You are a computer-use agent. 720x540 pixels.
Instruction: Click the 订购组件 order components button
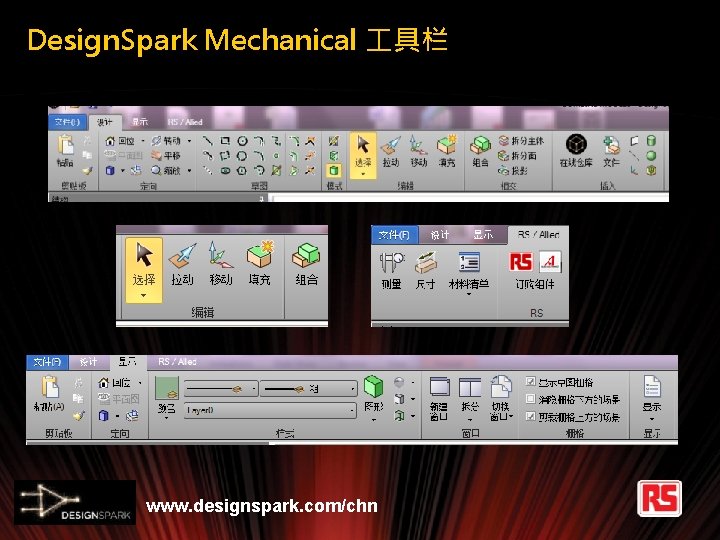(535, 271)
